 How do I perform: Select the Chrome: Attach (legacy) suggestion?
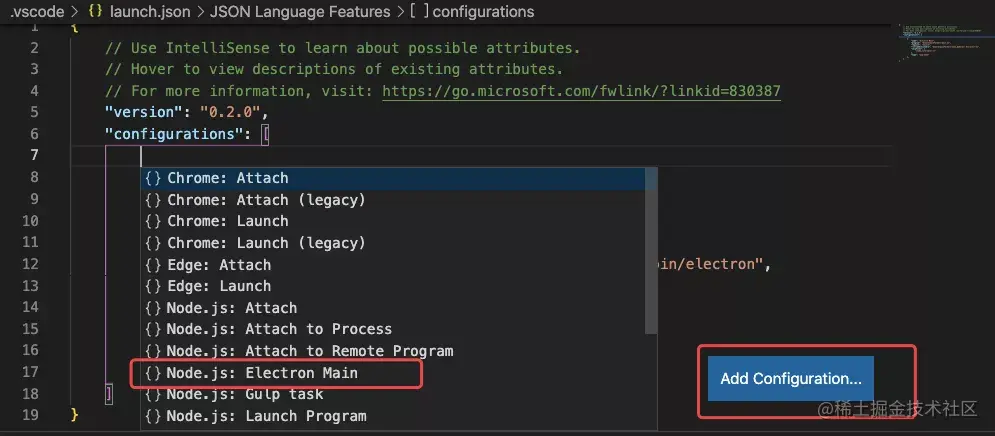266,200
